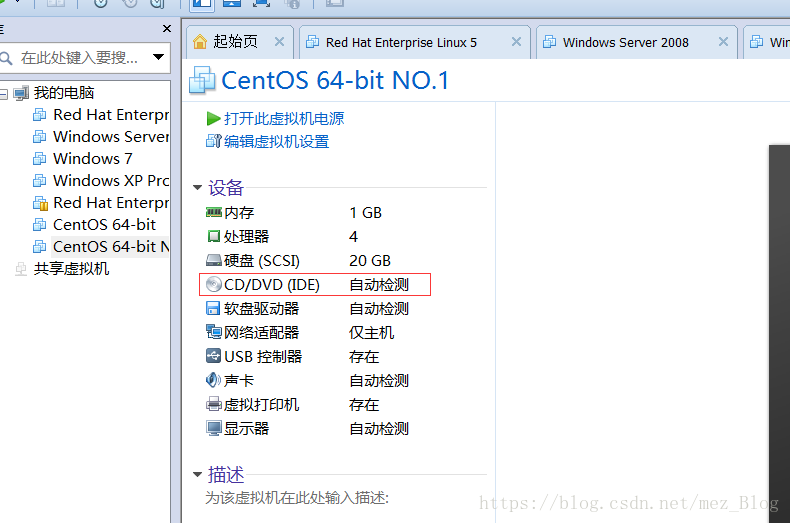Click the 共享虚拟机 shared VMs icon

click(21, 269)
